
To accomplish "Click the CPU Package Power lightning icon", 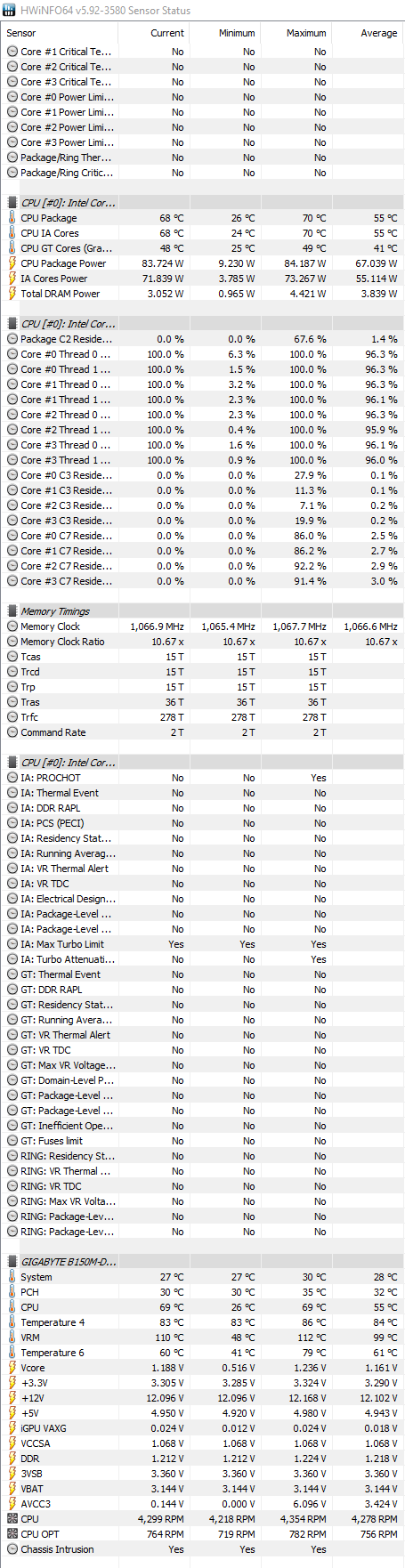I will pos(12,263).
